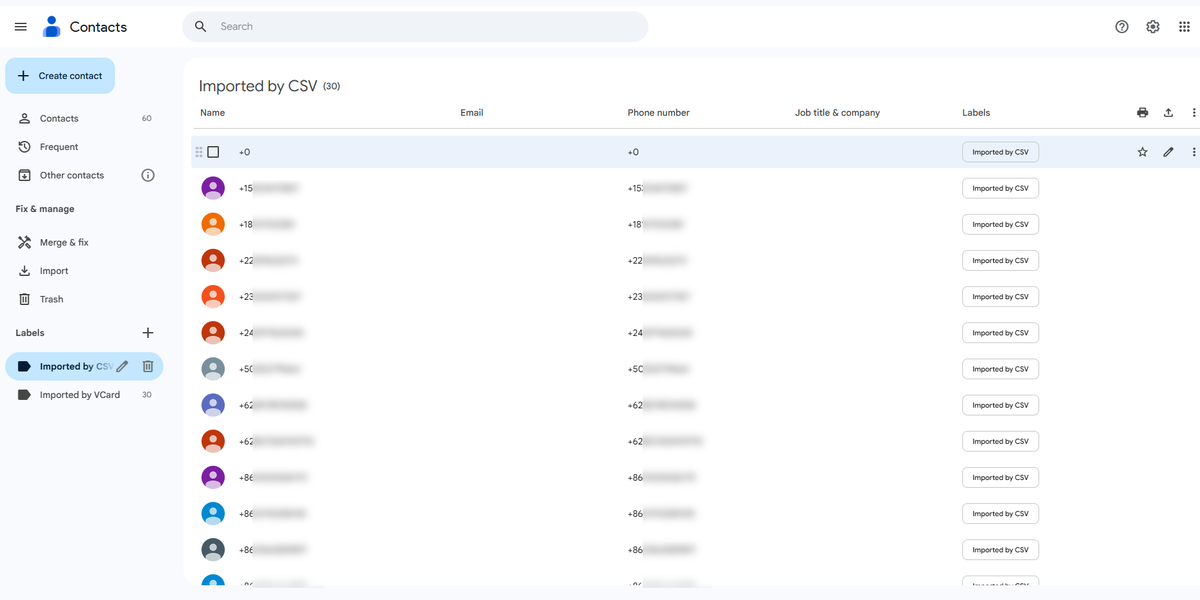The width and height of the screenshot is (1200, 600).
Task: Open the Trash
Action: point(84,299)
